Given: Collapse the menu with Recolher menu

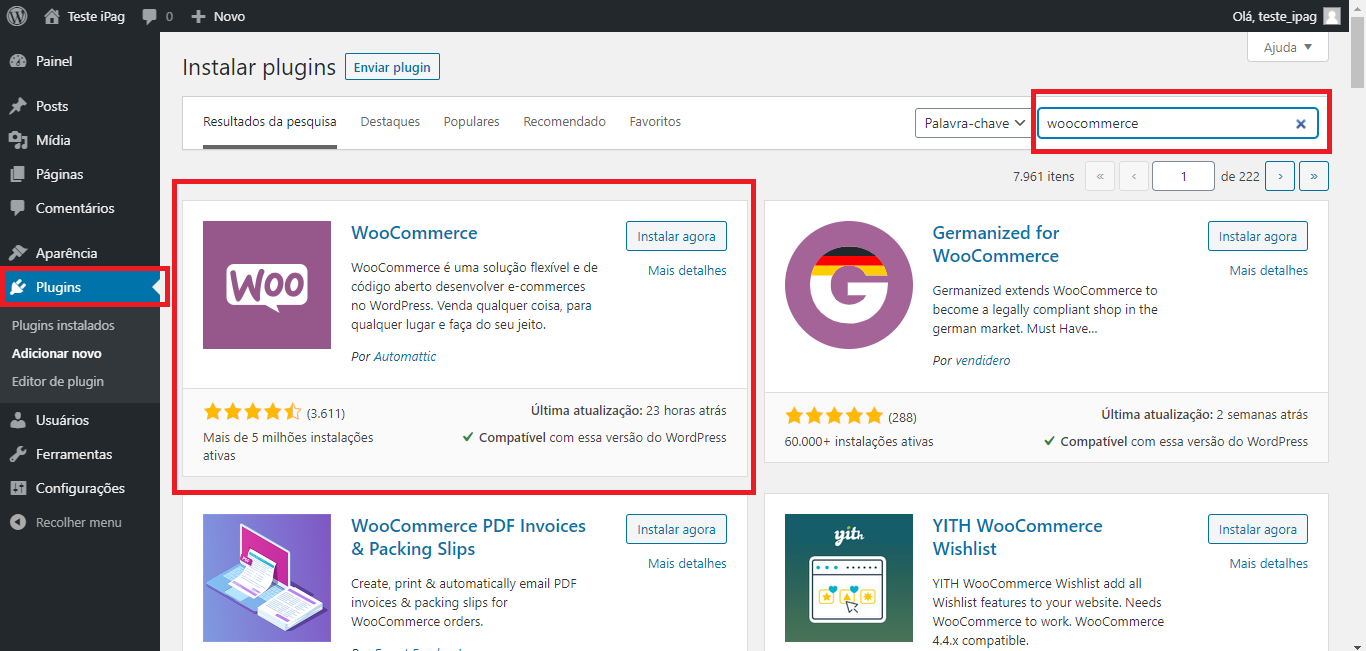Looking at the screenshot, I should click(80, 522).
